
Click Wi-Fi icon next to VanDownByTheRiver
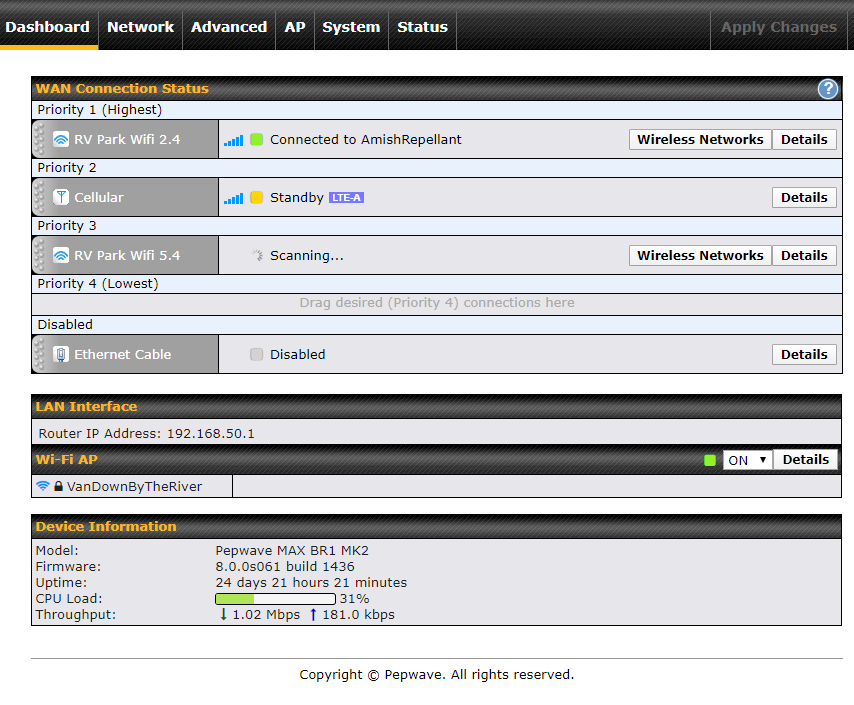pos(42,485)
